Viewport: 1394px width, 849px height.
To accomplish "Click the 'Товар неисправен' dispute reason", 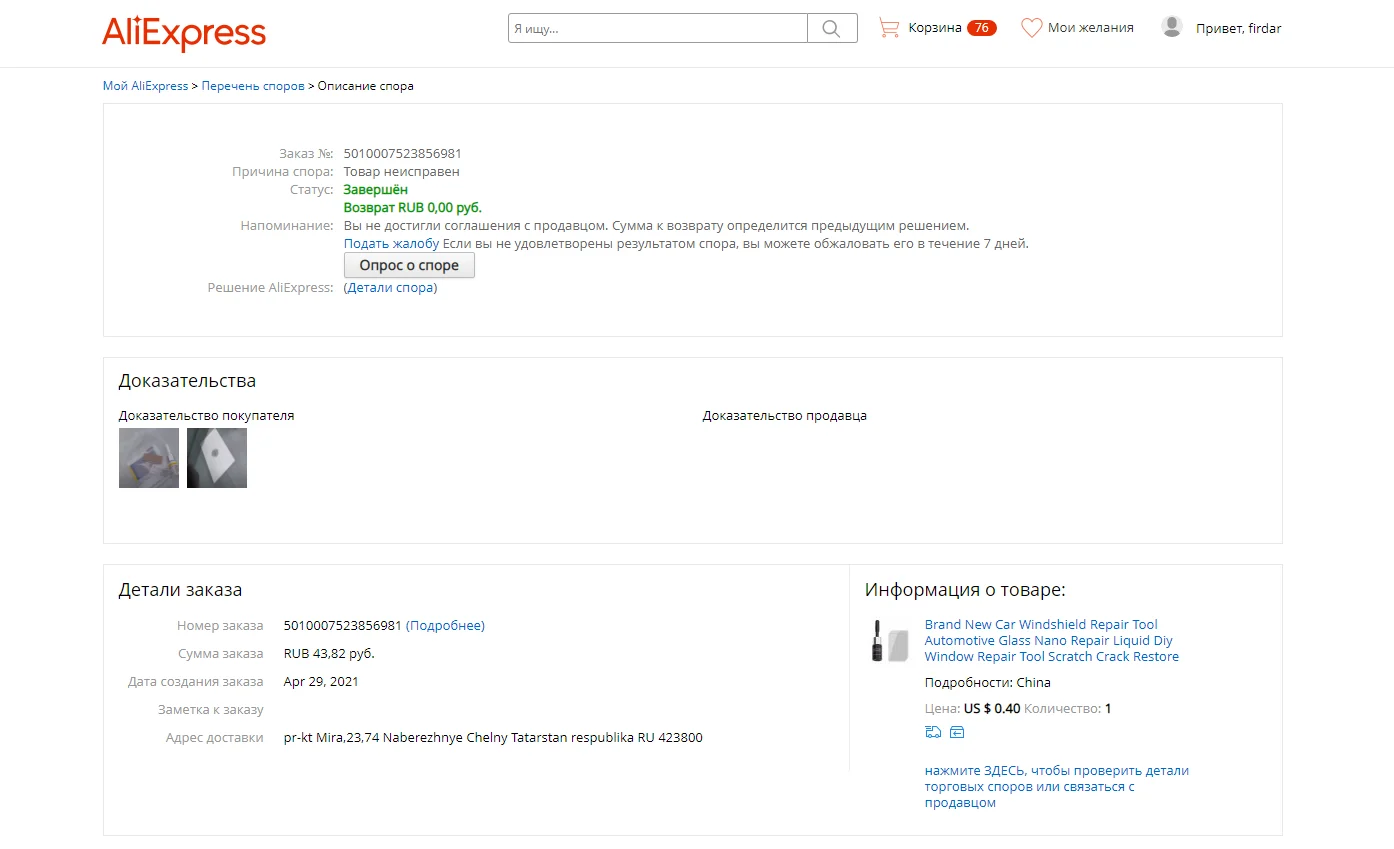I will click(402, 172).
